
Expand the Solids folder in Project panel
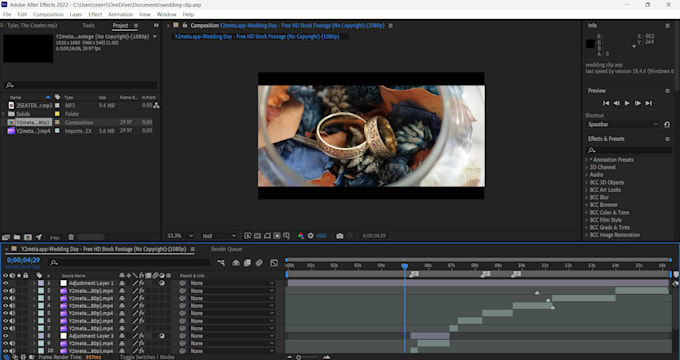coord(3,114)
